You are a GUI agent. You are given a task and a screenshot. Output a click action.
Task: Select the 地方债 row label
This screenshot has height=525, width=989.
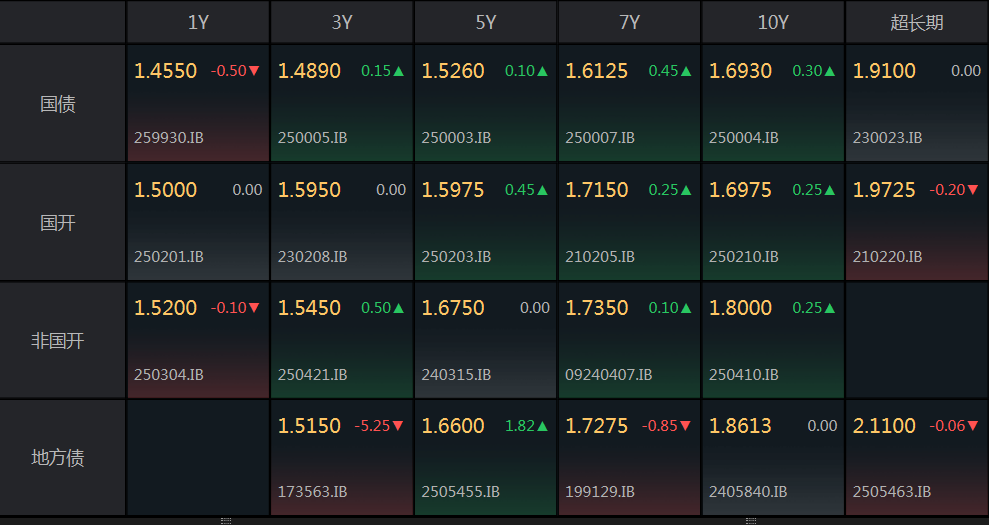coord(58,458)
